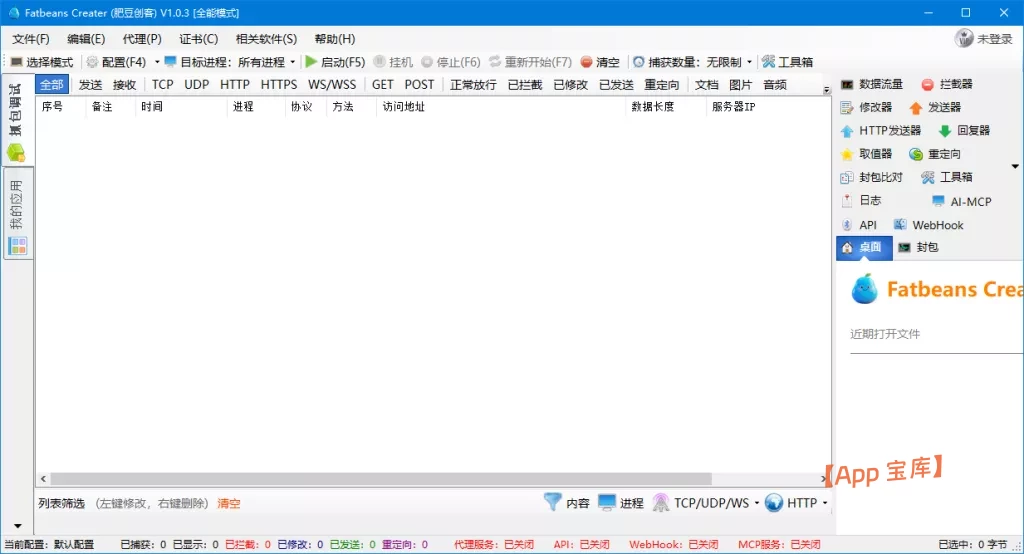Select the 图片 filter
Screen dimensions: 1024x554
click(x=741, y=84)
